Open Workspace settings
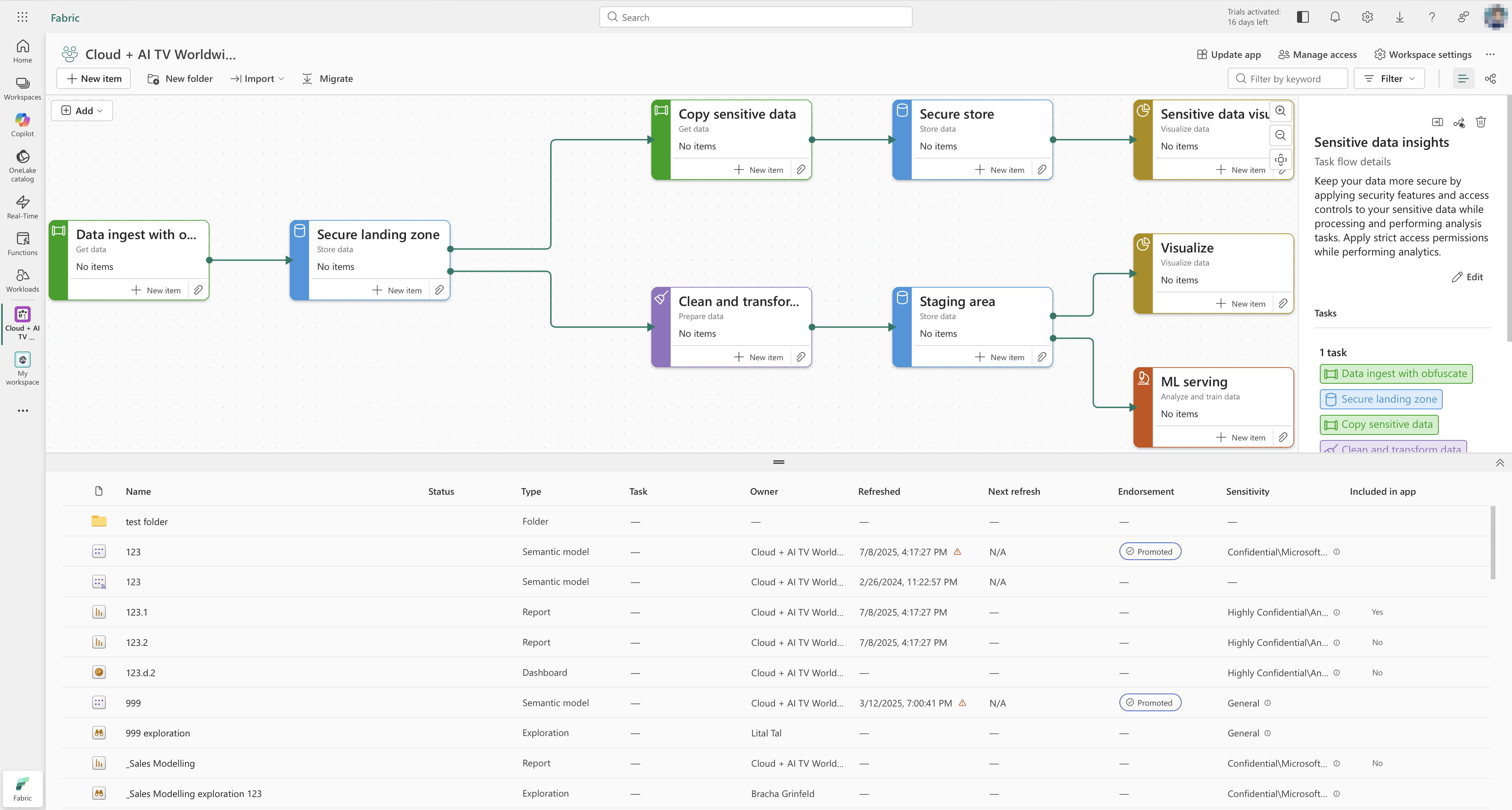 pyautogui.click(x=1423, y=54)
